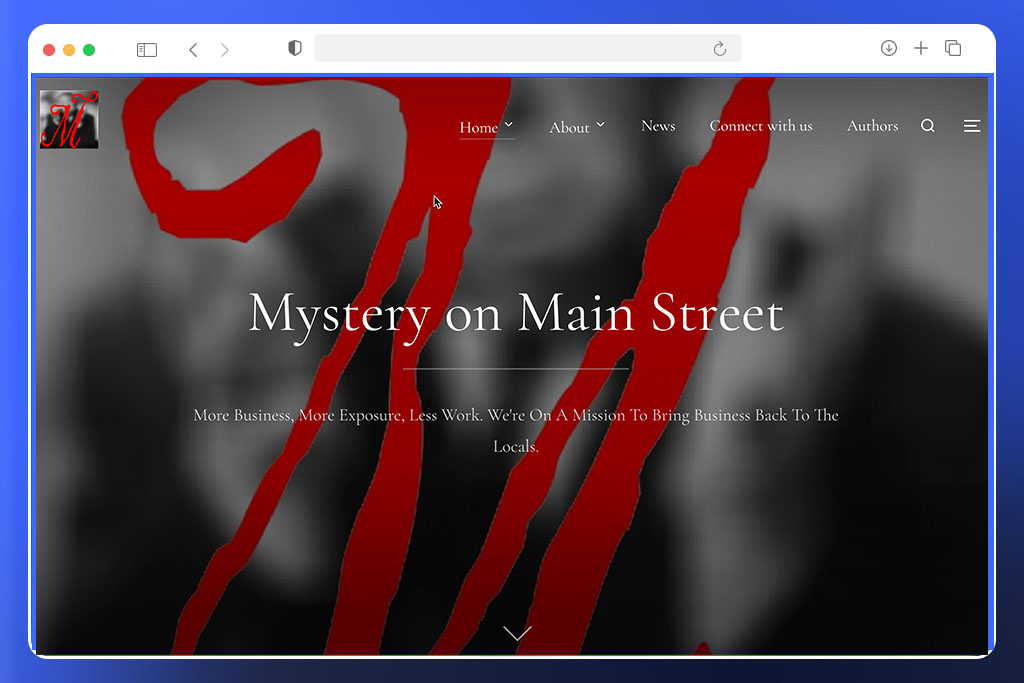Viewport: 1024px width, 683px height.
Task: Navigate back using the back arrow
Action: tap(192, 48)
